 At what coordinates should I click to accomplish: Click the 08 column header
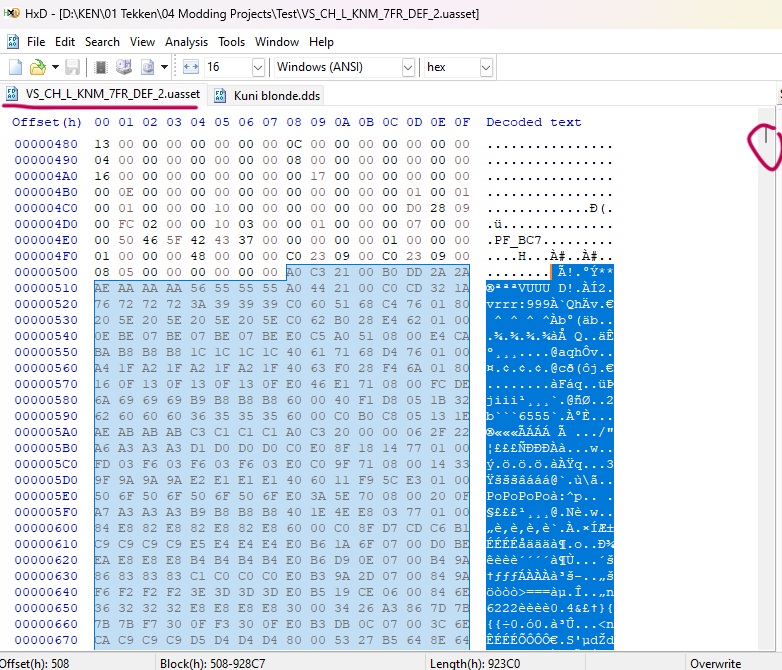pyautogui.click(x=294, y=122)
